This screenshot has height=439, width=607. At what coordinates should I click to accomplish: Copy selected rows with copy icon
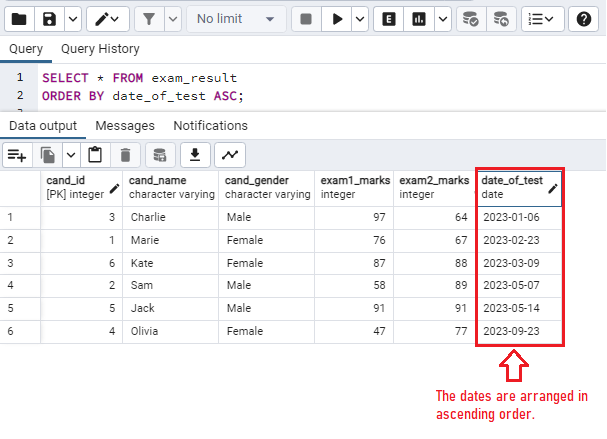tap(48, 155)
